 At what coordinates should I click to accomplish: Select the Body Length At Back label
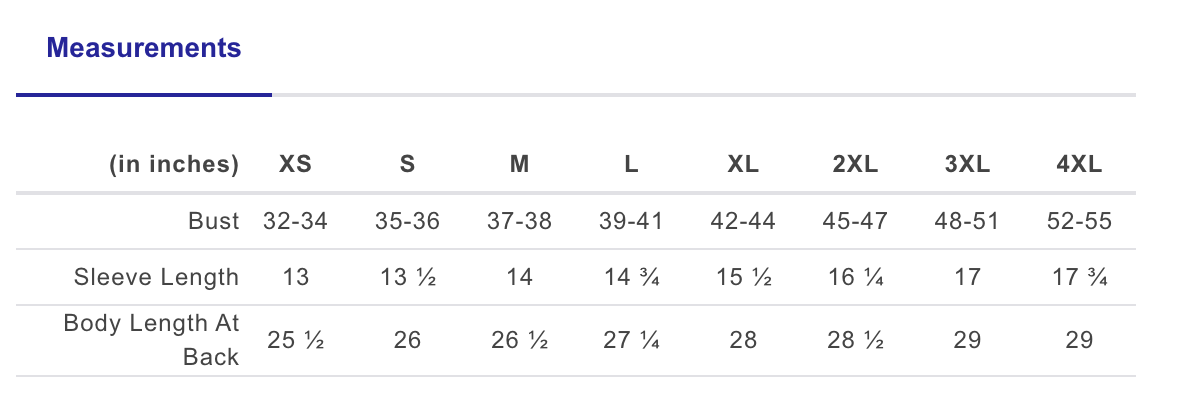tap(151, 340)
